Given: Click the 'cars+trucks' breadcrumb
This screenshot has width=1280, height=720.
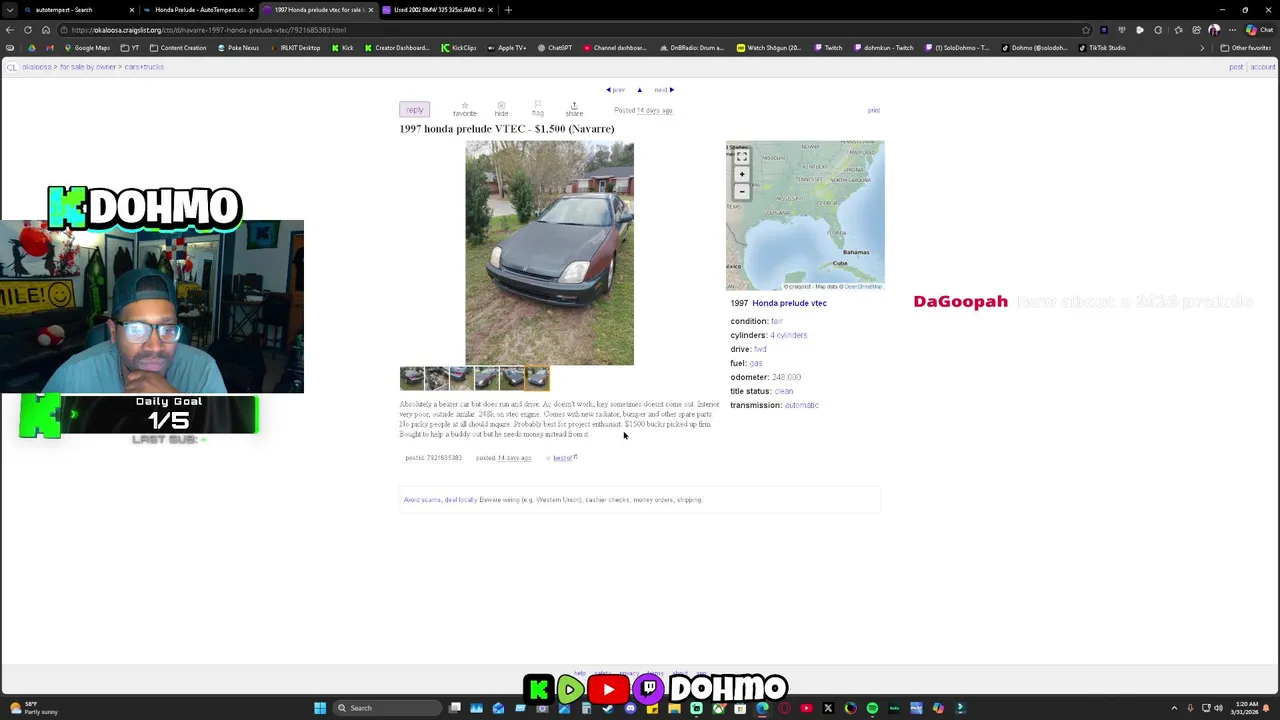Looking at the screenshot, I should coord(144,67).
